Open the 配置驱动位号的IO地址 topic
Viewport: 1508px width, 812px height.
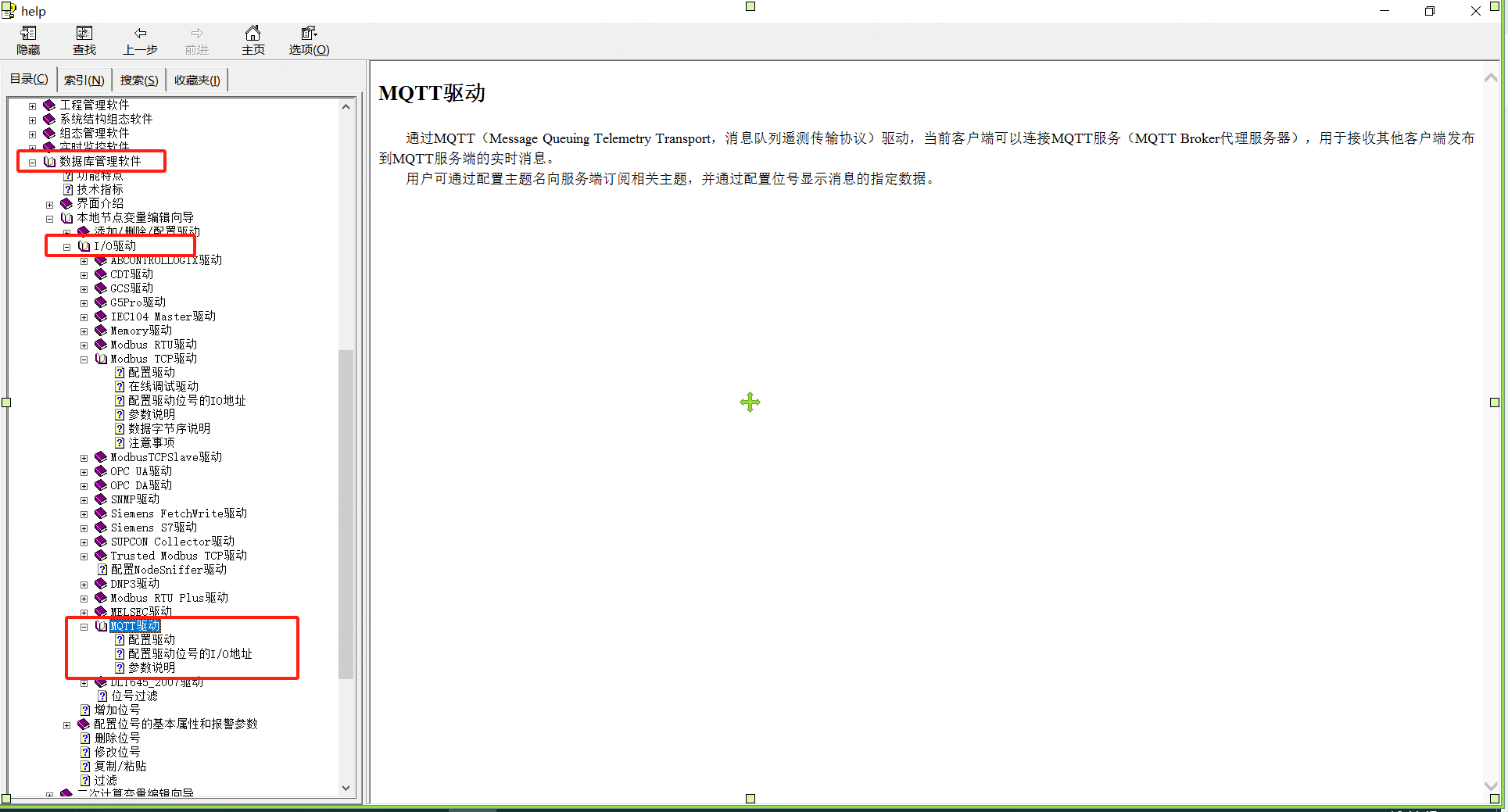pyautogui.click(x=187, y=401)
